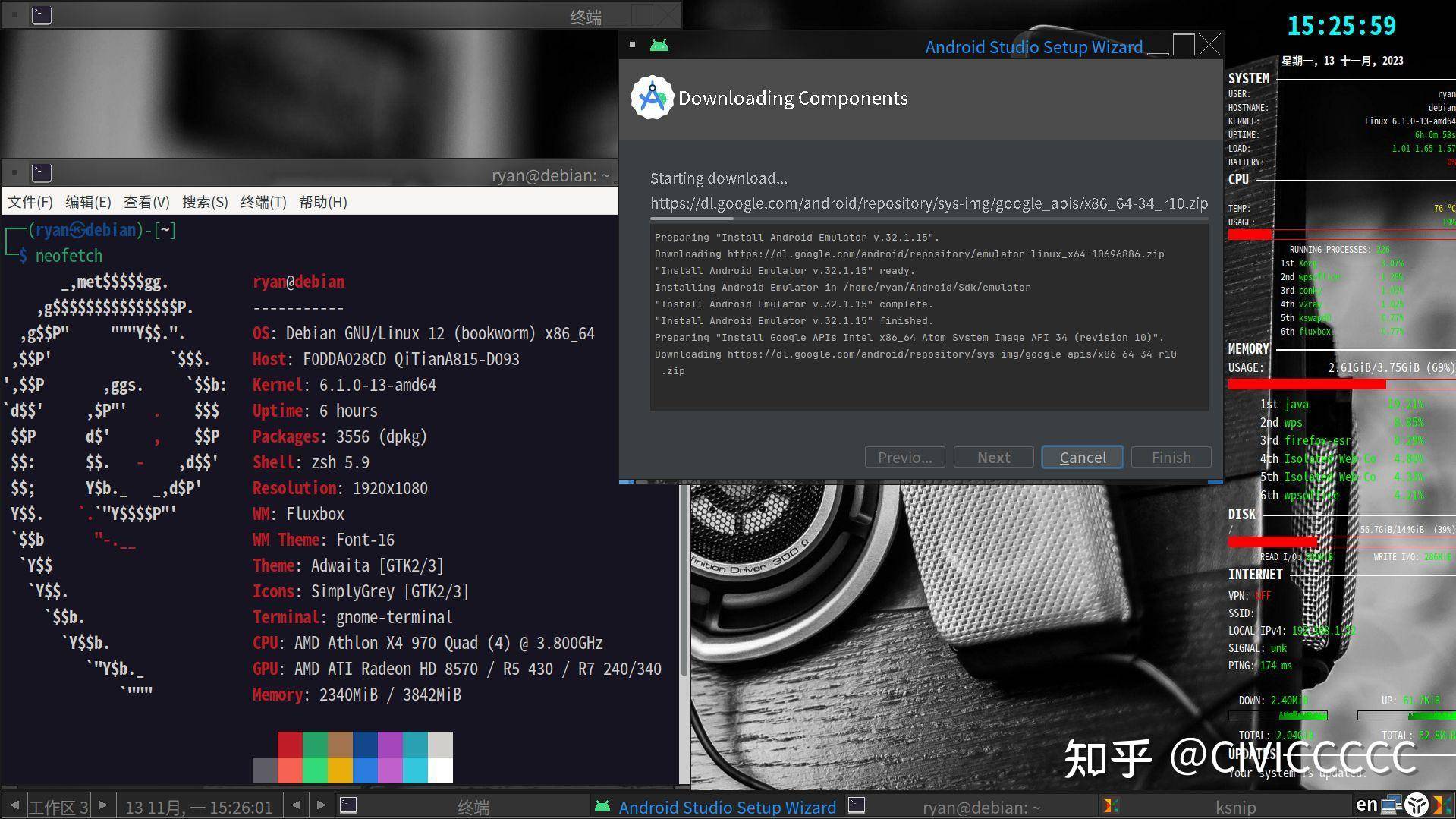This screenshot has width=1456, height=819.
Task: Open the network monitor tray icon
Action: tap(1391, 805)
